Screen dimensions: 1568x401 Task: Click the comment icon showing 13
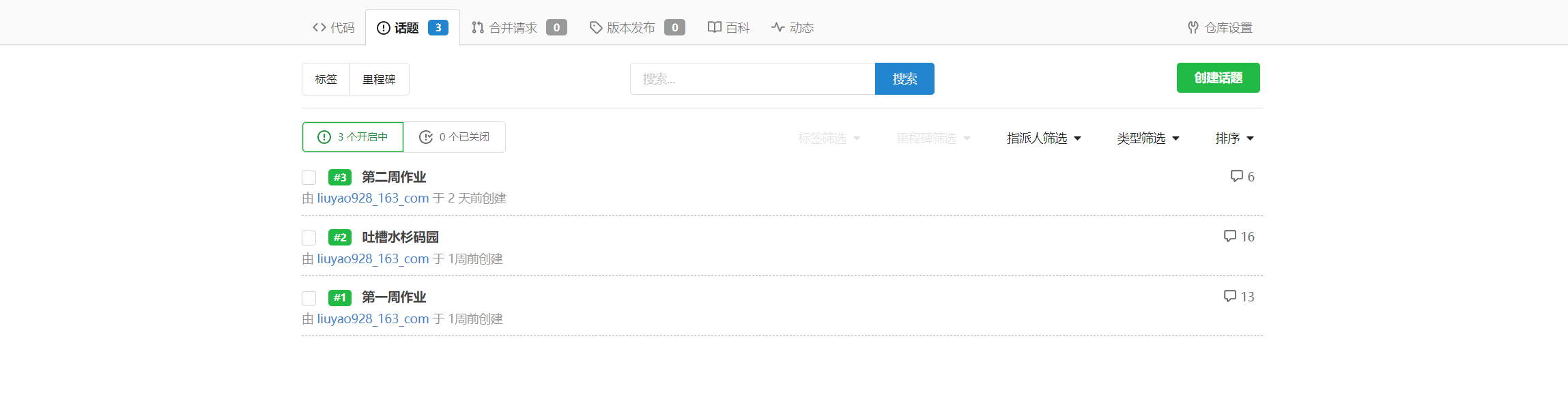click(1229, 296)
